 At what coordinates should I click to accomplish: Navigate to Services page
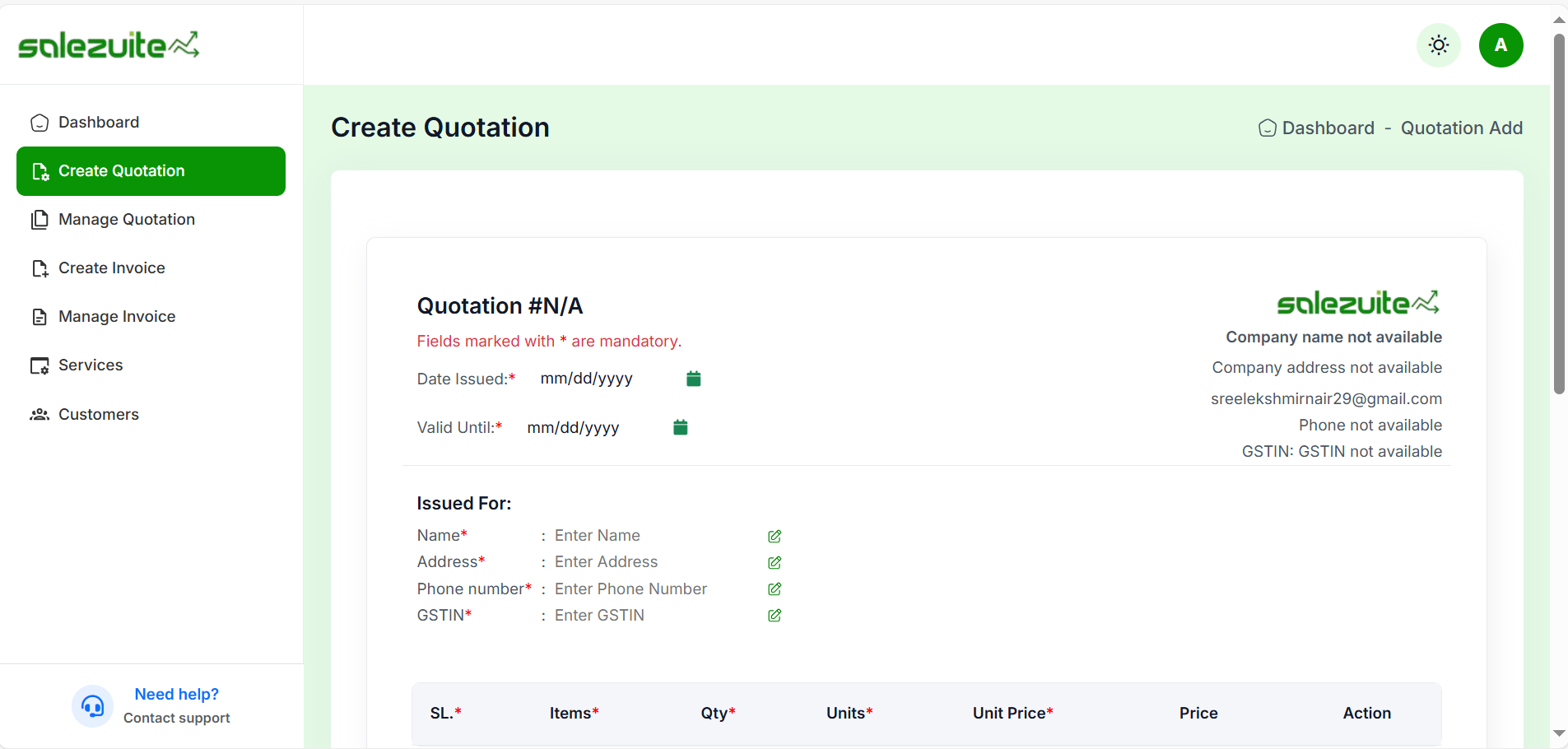[91, 365]
